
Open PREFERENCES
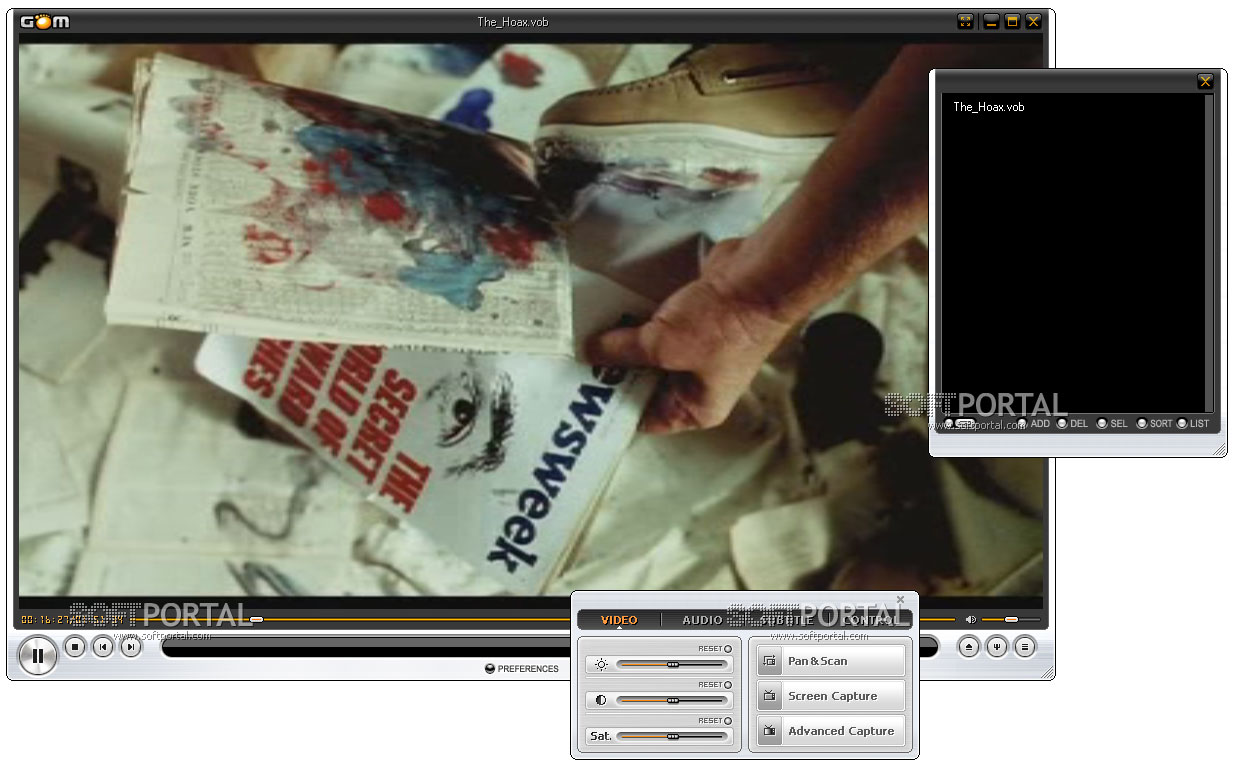click(x=522, y=669)
